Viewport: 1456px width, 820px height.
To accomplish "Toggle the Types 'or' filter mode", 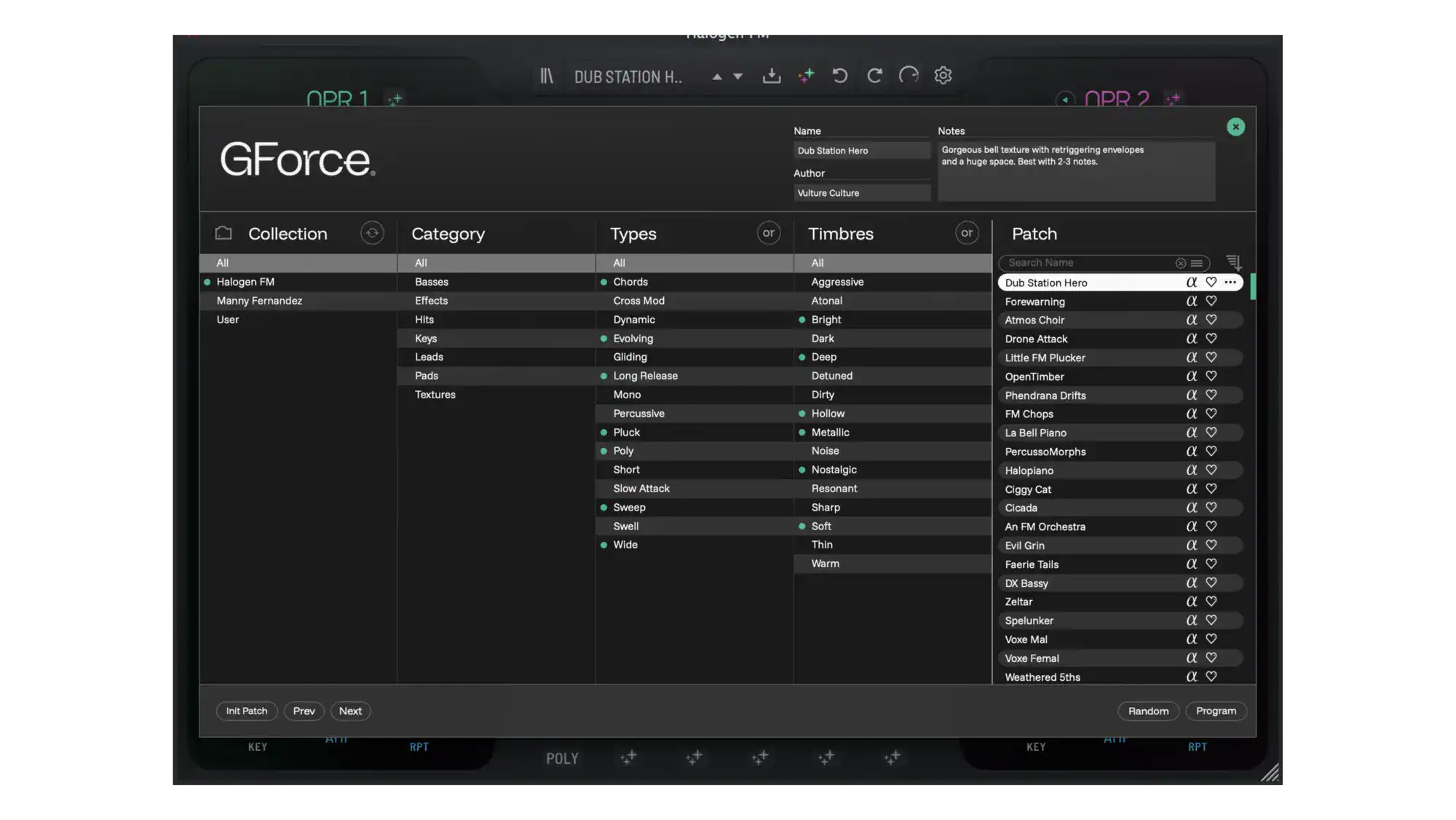I will tap(769, 233).
